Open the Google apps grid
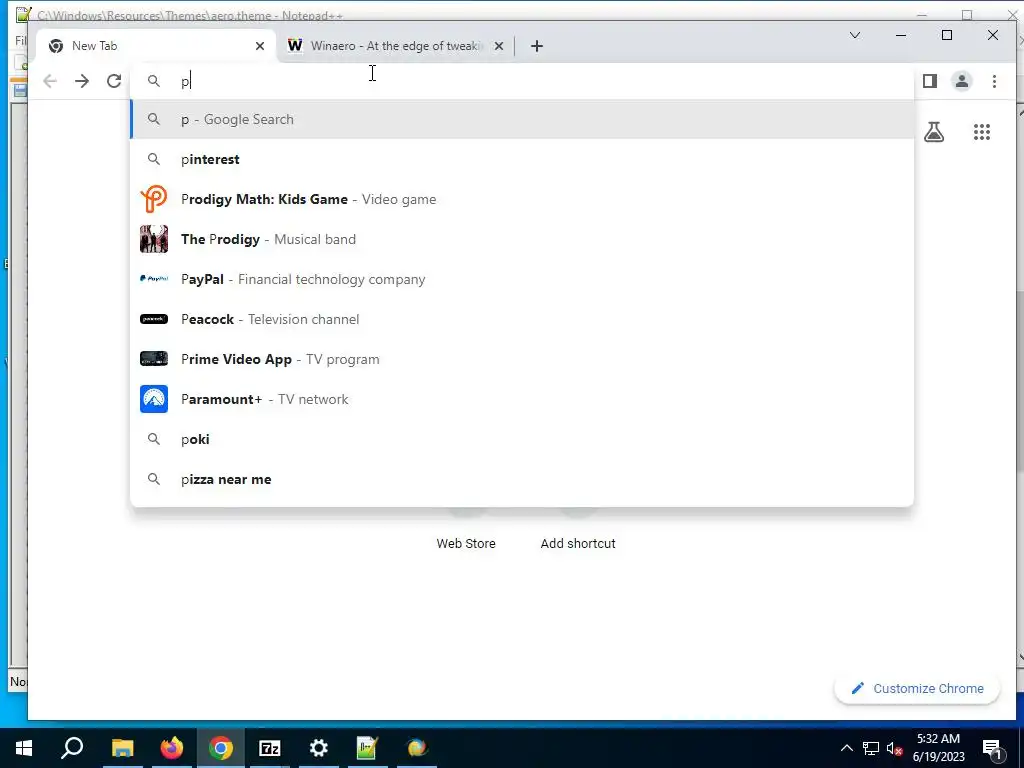 tap(982, 133)
